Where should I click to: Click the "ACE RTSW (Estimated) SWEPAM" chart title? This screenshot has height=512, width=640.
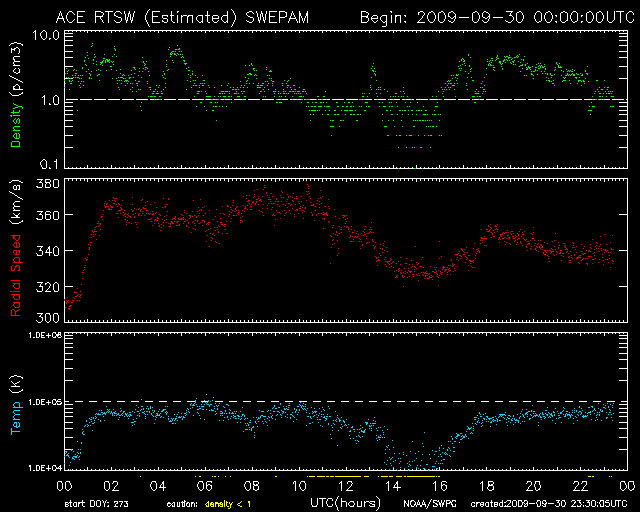[x=182, y=18]
